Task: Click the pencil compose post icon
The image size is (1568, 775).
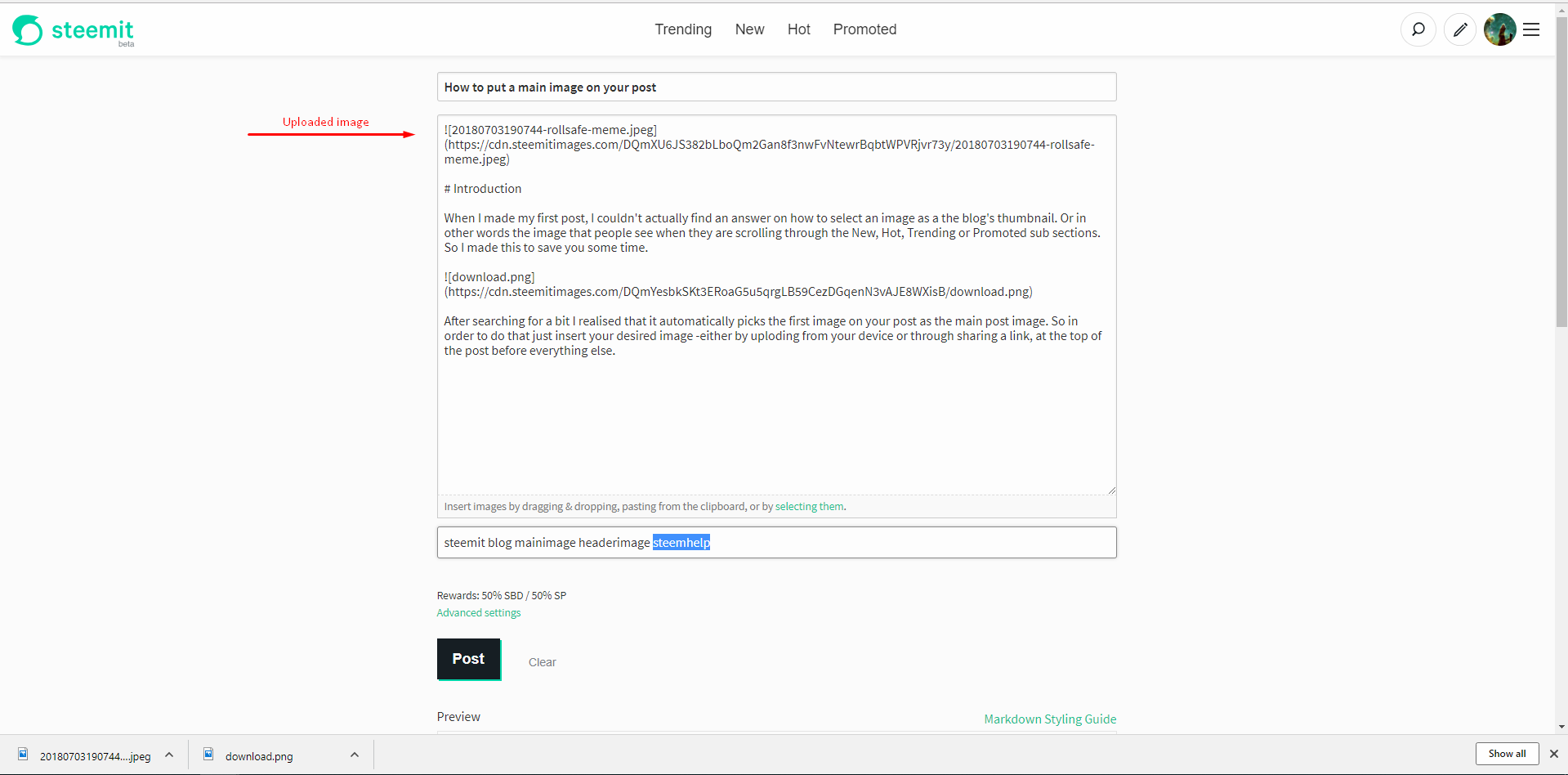Action: [x=1460, y=29]
